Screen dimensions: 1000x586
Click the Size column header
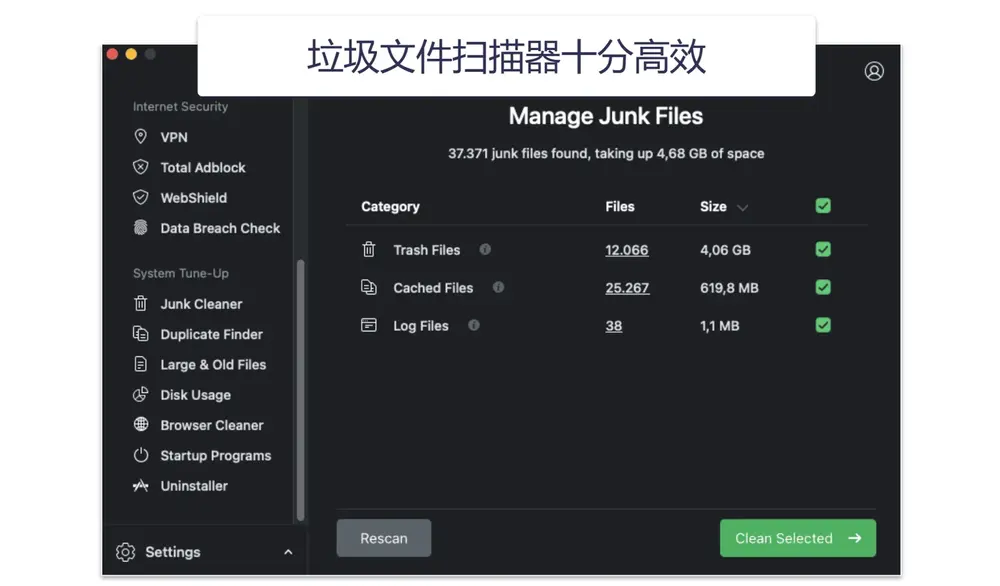click(713, 207)
